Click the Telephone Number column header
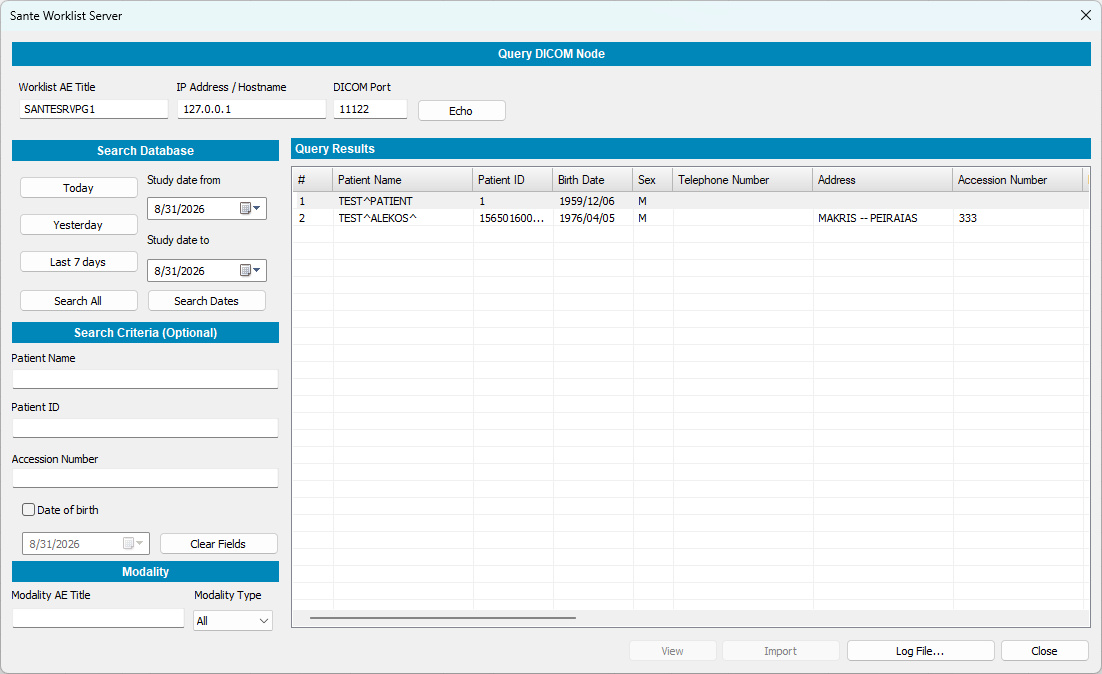 tap(743, 180)
